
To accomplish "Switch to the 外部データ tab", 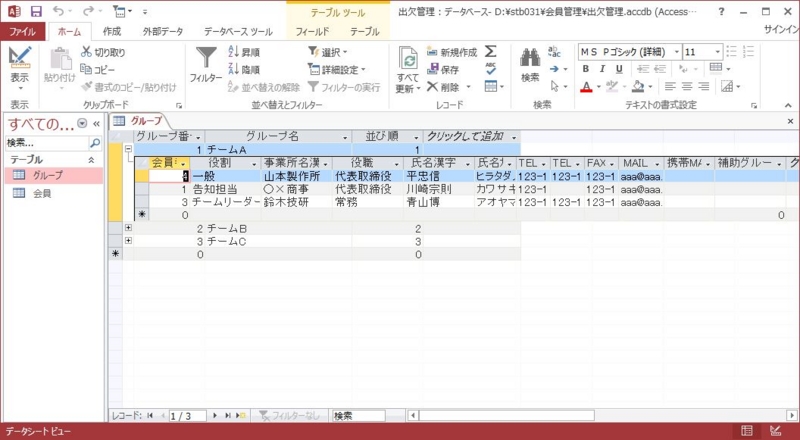I will click(163, 31).
